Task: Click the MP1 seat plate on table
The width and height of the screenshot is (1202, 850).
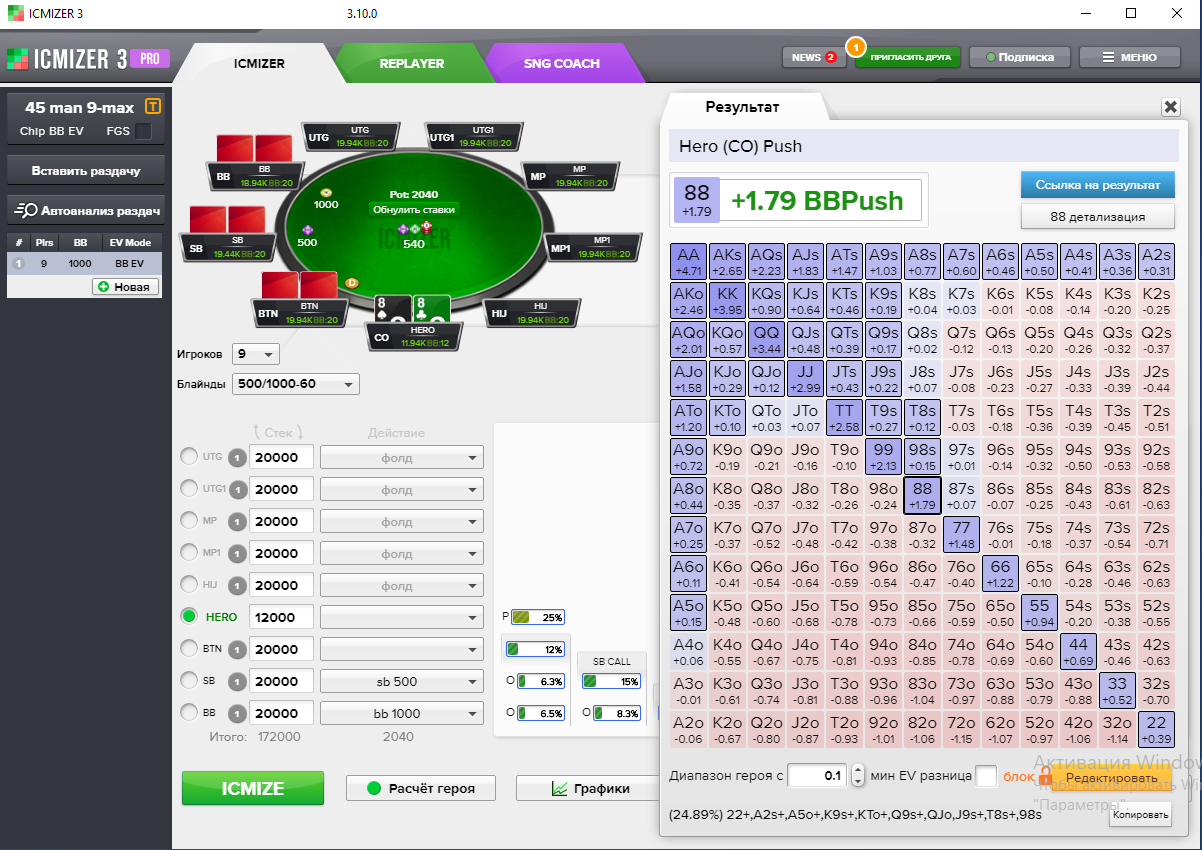Action: [593, 247]
